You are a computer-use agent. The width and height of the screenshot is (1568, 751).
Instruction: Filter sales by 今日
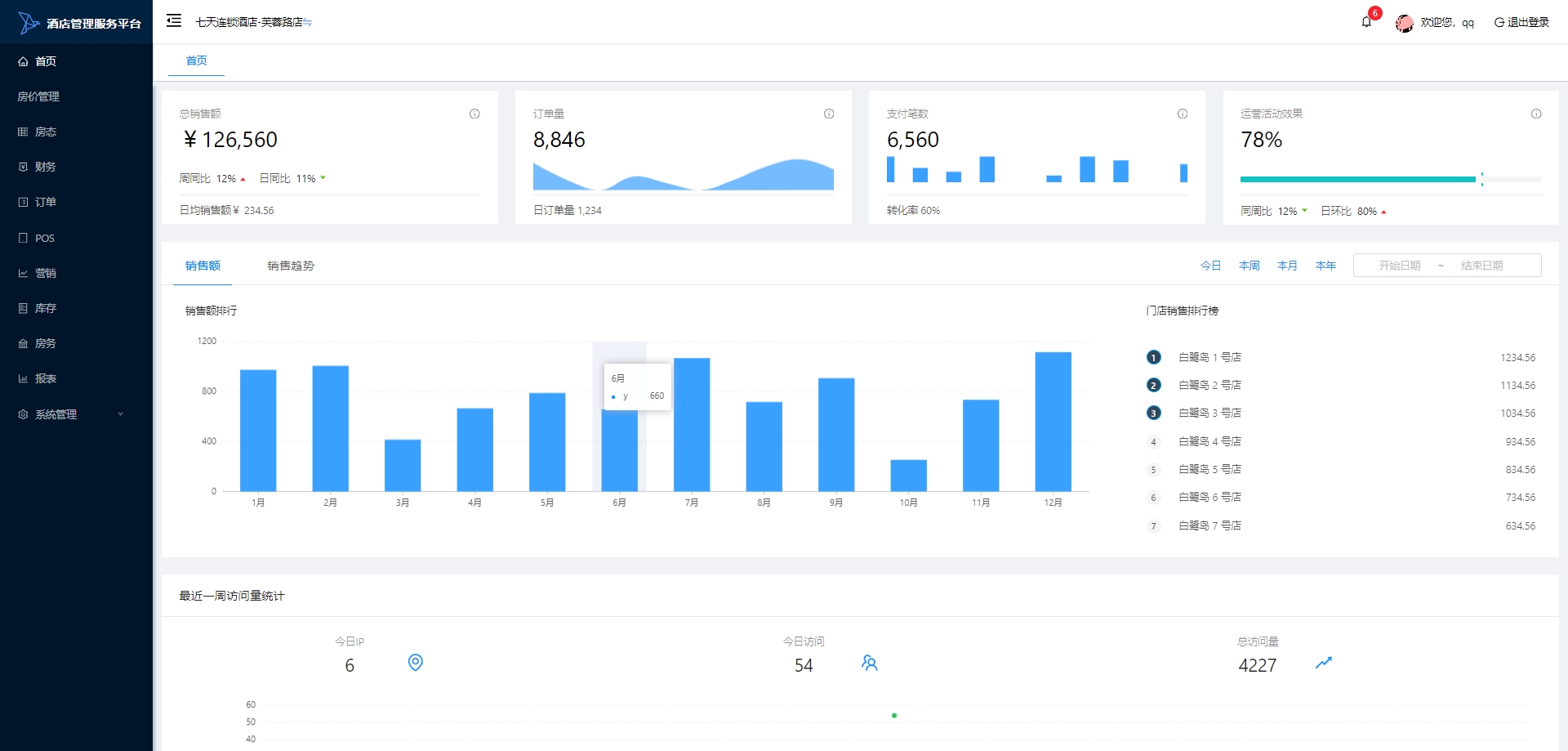[1210, 266]
